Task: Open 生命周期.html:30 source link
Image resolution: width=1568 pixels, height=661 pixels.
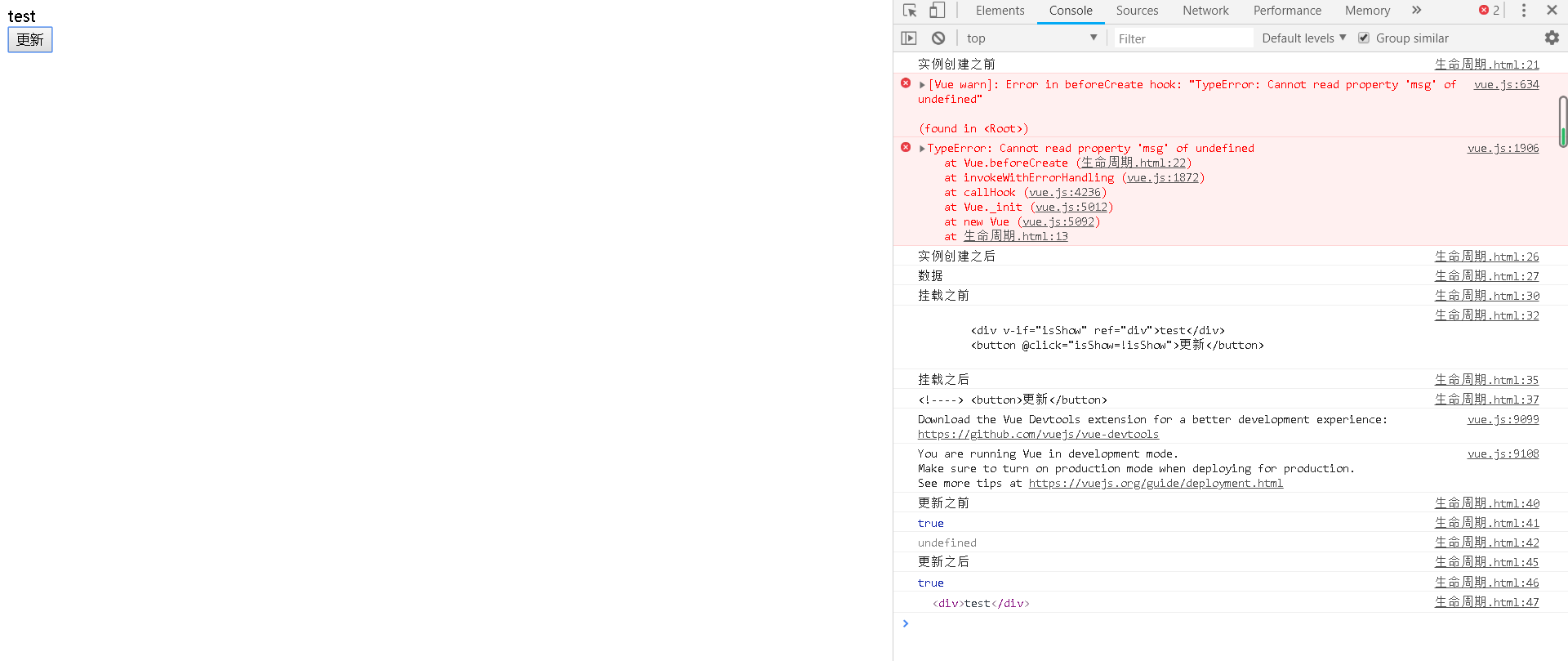Action: pos(1486,296)
